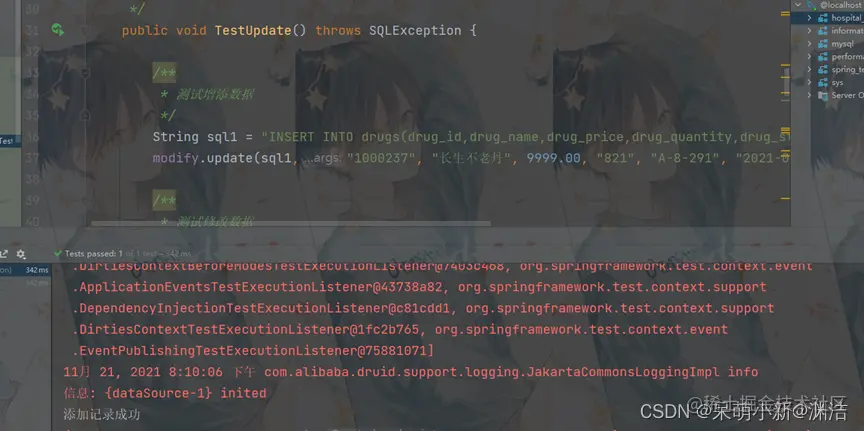Viewport: 864px width, 431px height.
Task: Collapse the @localhost data source node
Action: pos(798,5)
